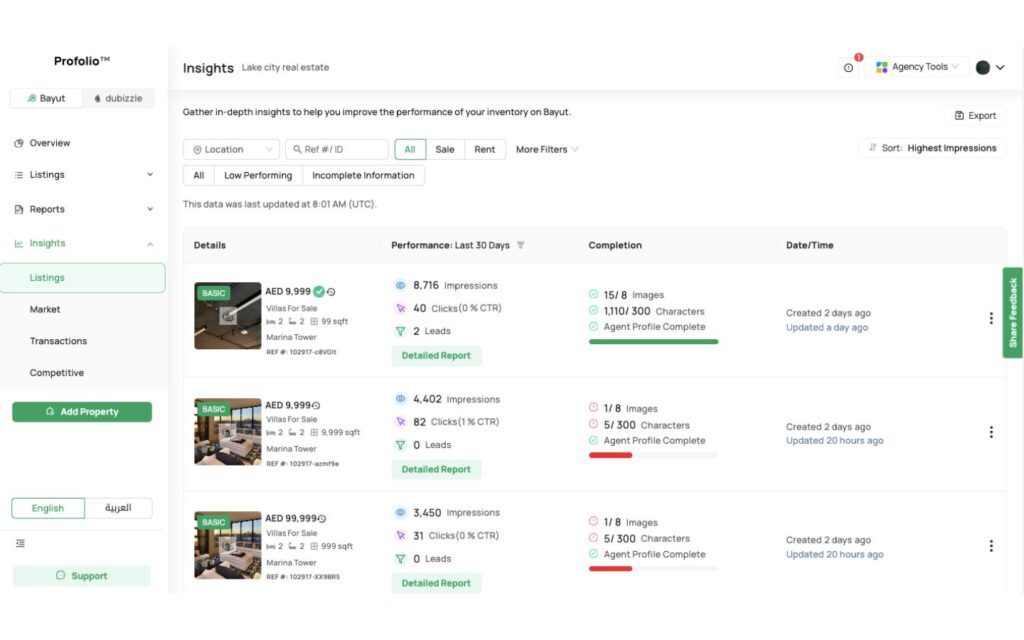
Task: Open Competitive insights page
Action: pyautogui.click(x=57, y=373)
